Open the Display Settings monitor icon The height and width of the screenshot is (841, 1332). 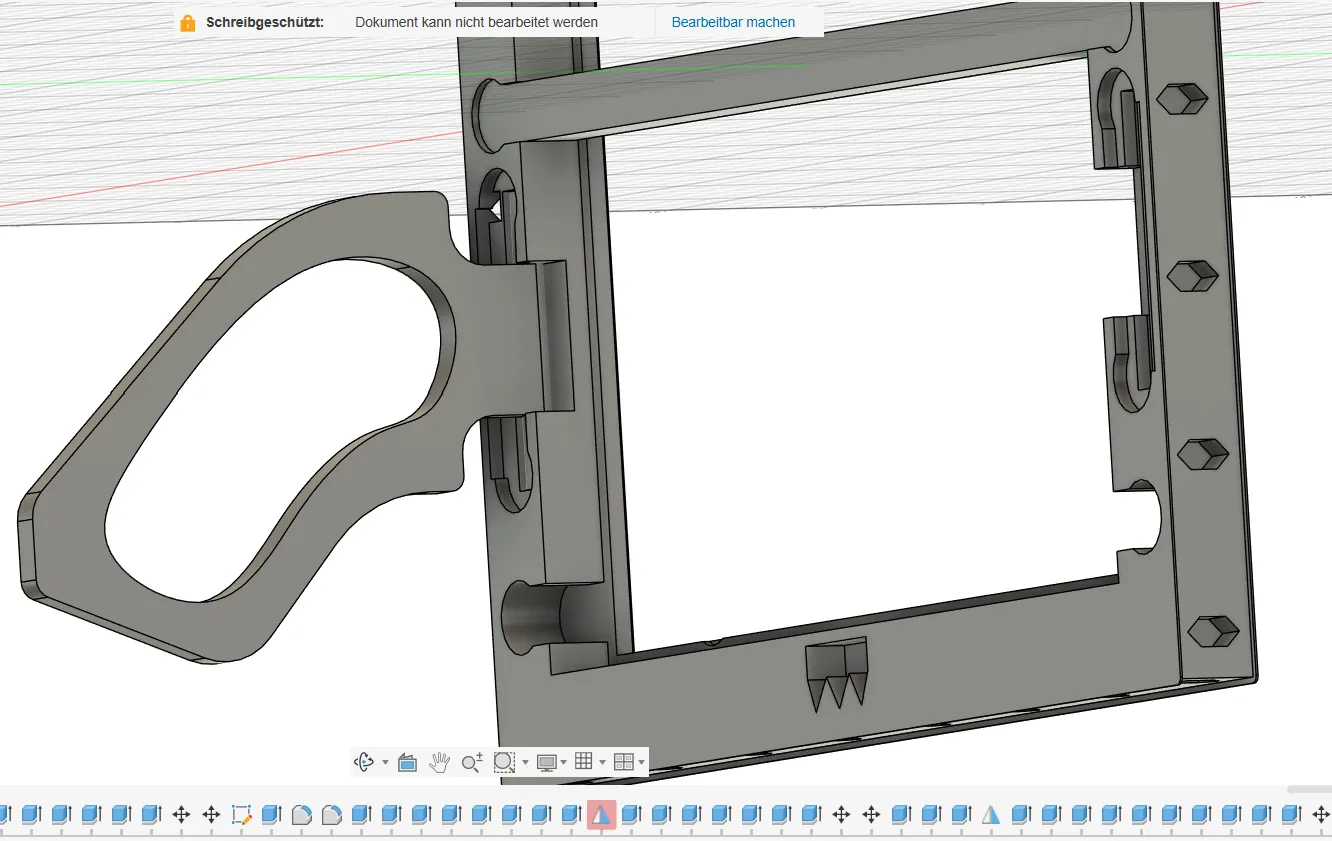click(547, 762)
